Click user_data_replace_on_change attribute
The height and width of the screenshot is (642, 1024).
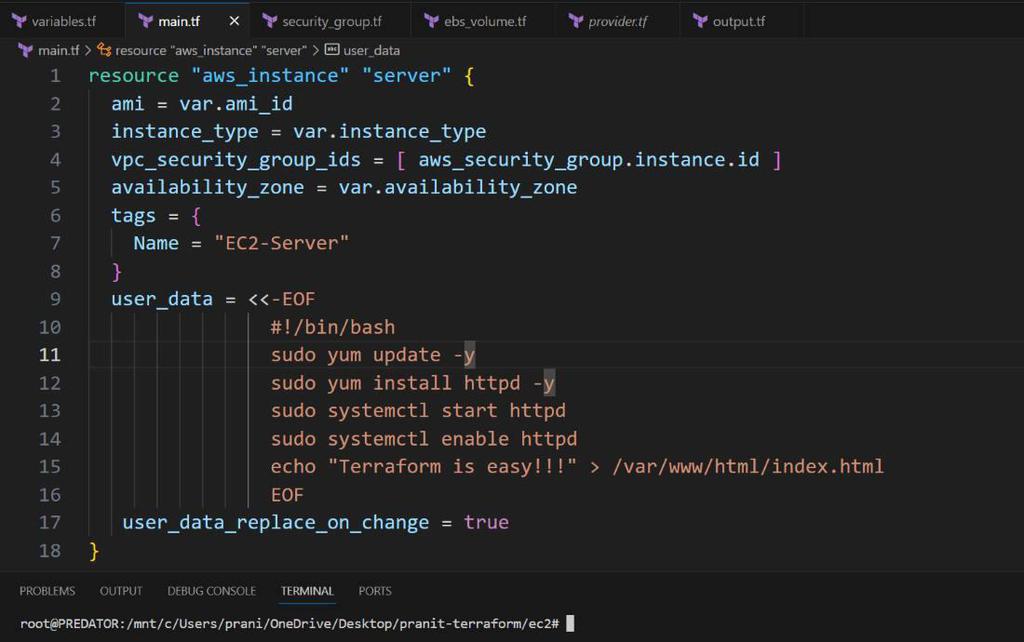coord(276,522)
